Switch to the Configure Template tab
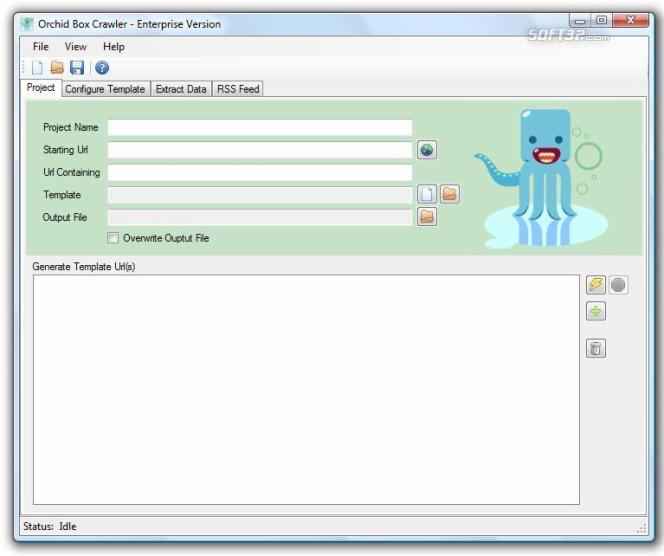Viewport: 664px width, 556px height. [x=105, y=89]
